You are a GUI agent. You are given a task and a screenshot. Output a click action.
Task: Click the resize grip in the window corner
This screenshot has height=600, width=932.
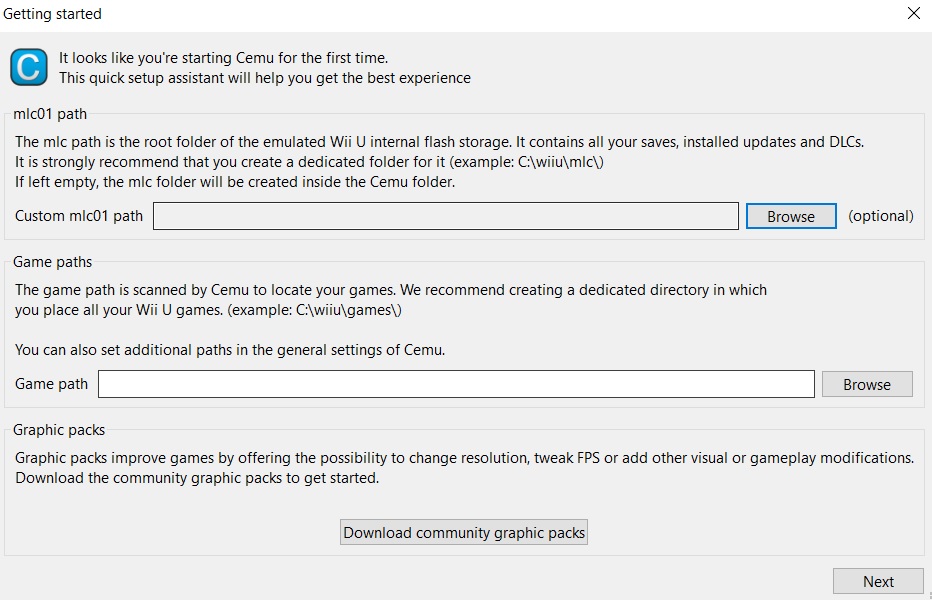coord(926,594)
